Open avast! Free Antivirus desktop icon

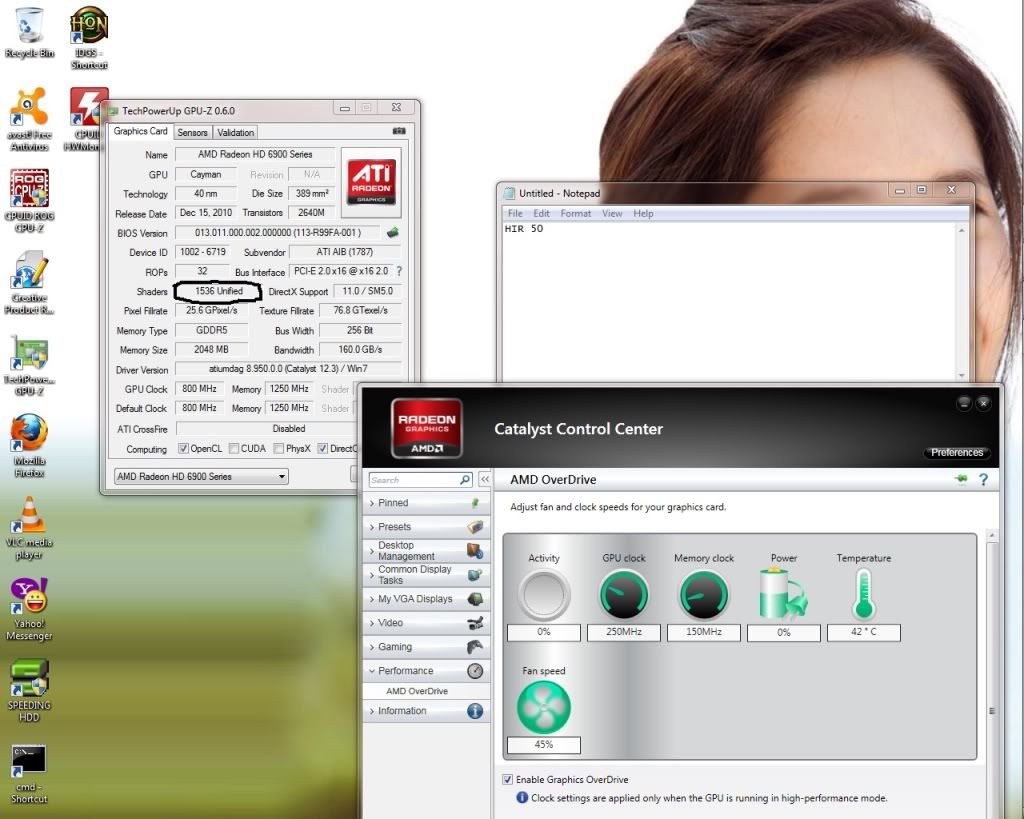pyautogui.click(x=29, y=119)
